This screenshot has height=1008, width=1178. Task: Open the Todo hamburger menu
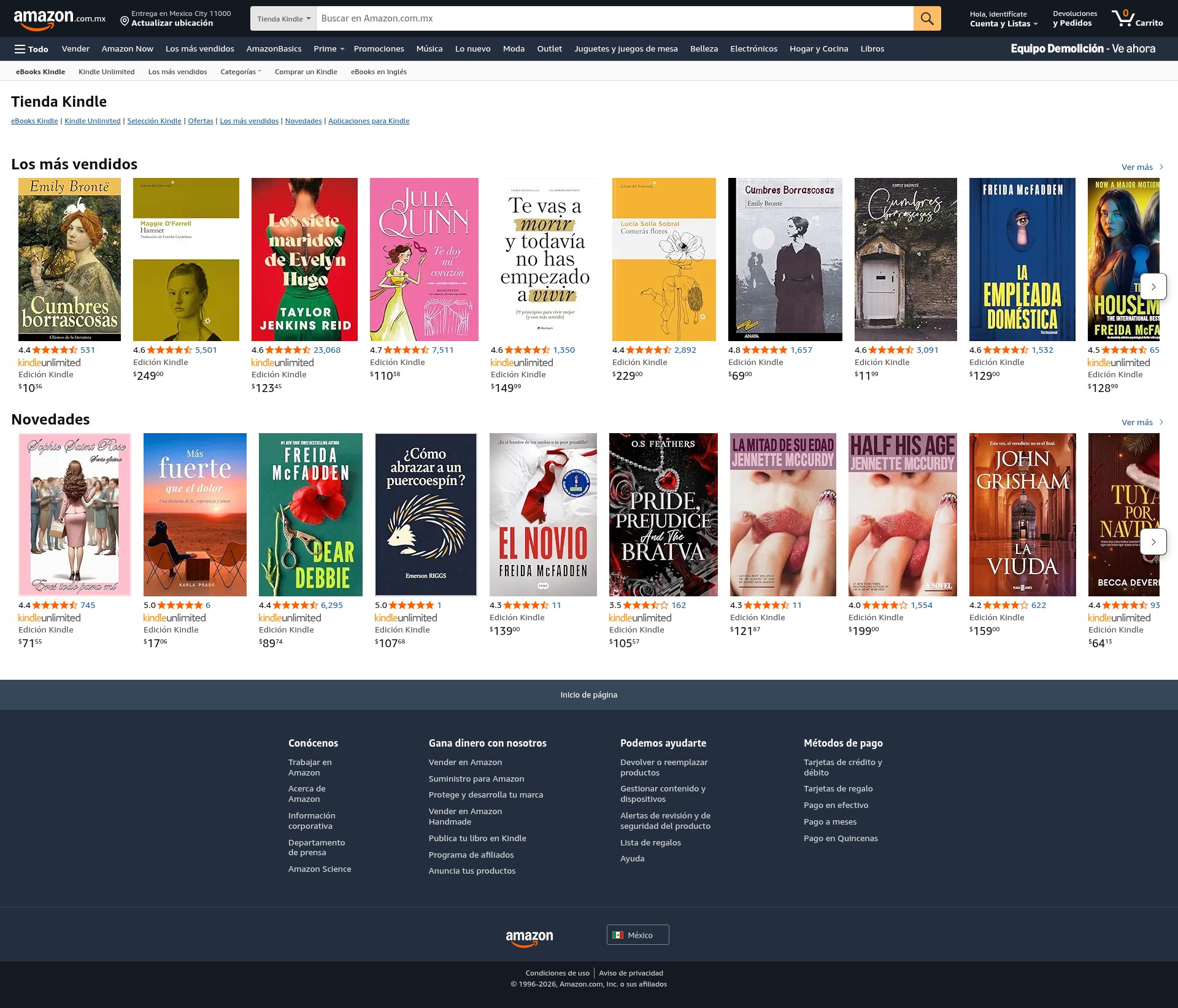click(x=31, y=49)
